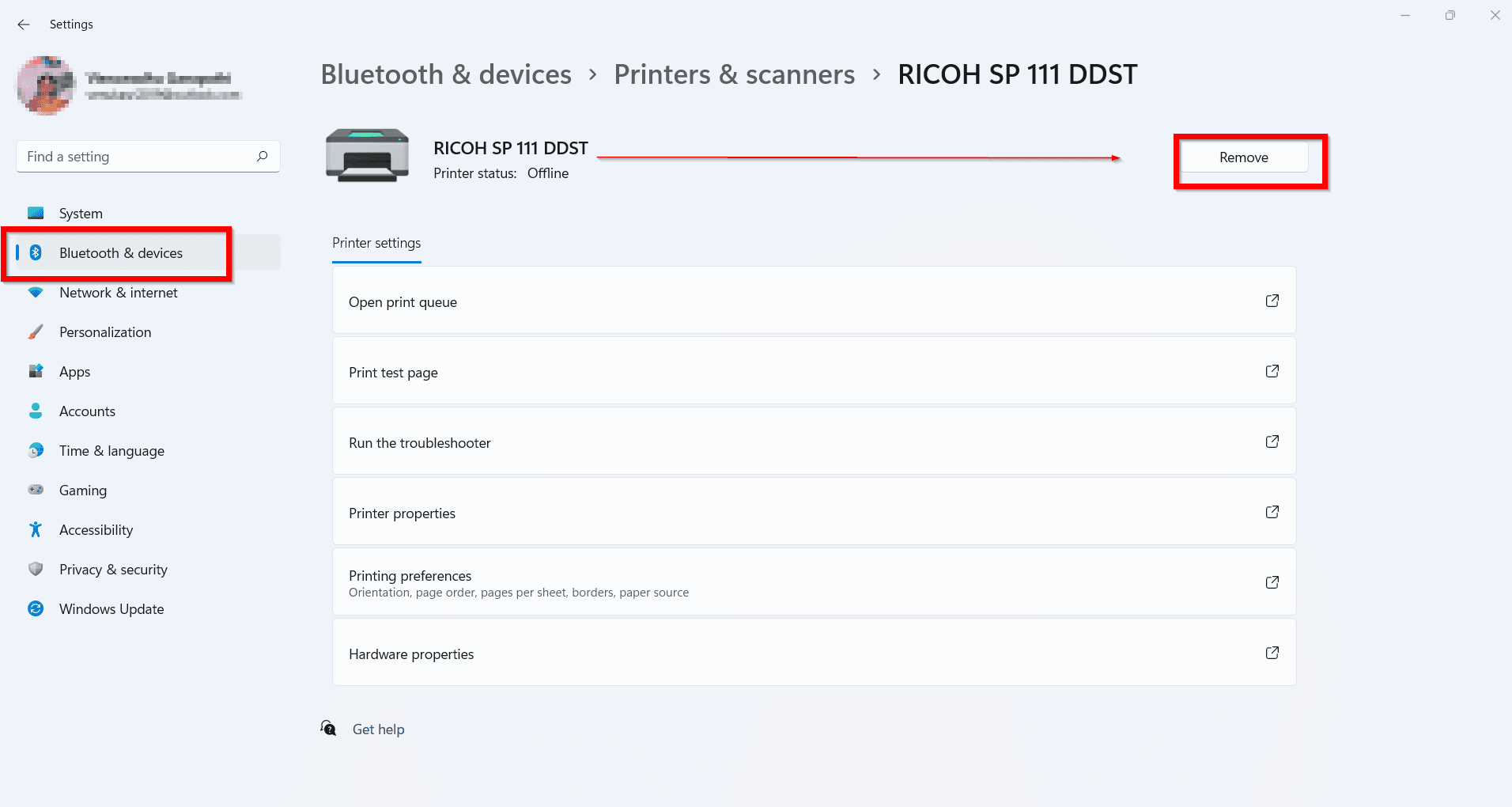Navigate to Printers & scanners breadcrumb

(734, 74)
